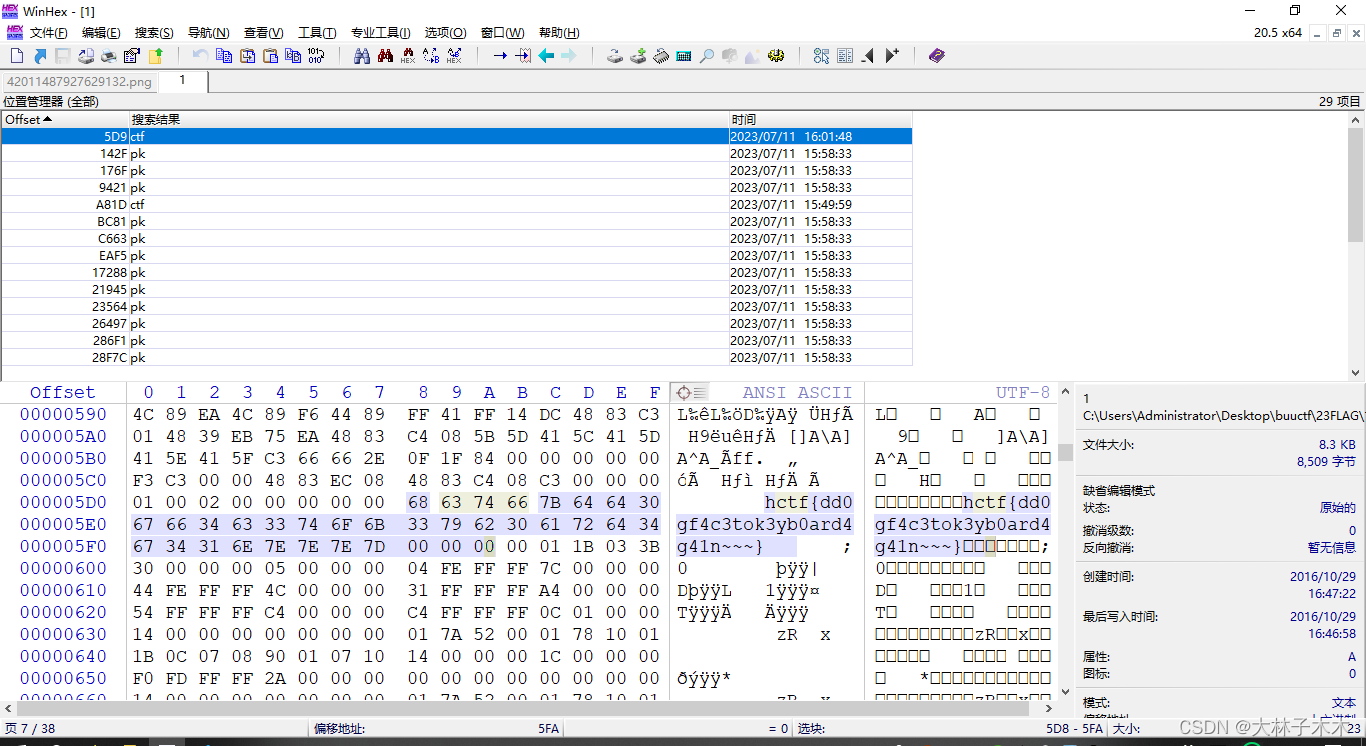Click the 页 7 / 38 status bar page indicator
1366x746 pixels.
pyautogui.click(x=30, y=729)
